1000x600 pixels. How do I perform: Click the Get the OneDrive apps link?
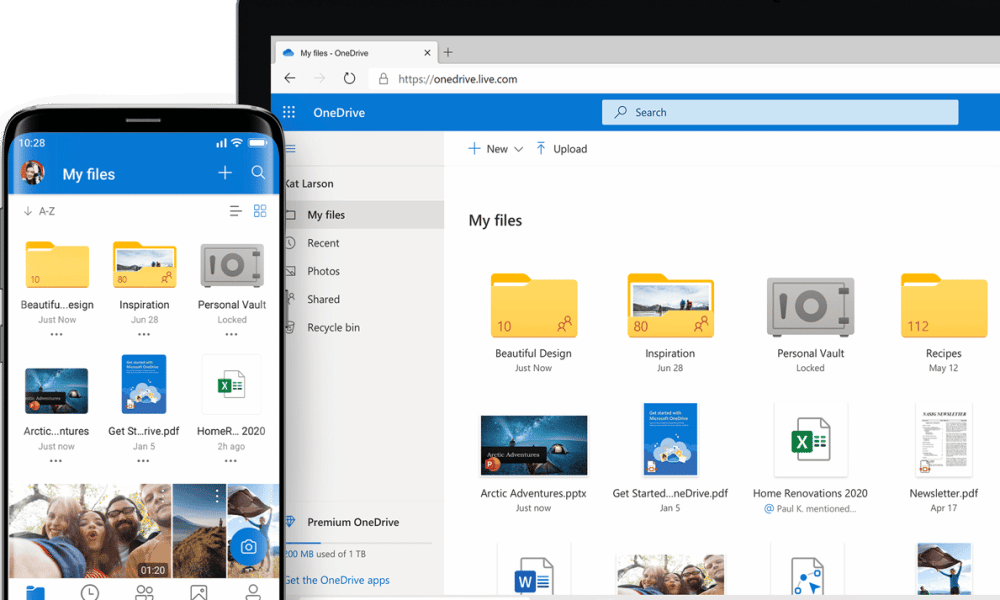[x=337, y=580]
